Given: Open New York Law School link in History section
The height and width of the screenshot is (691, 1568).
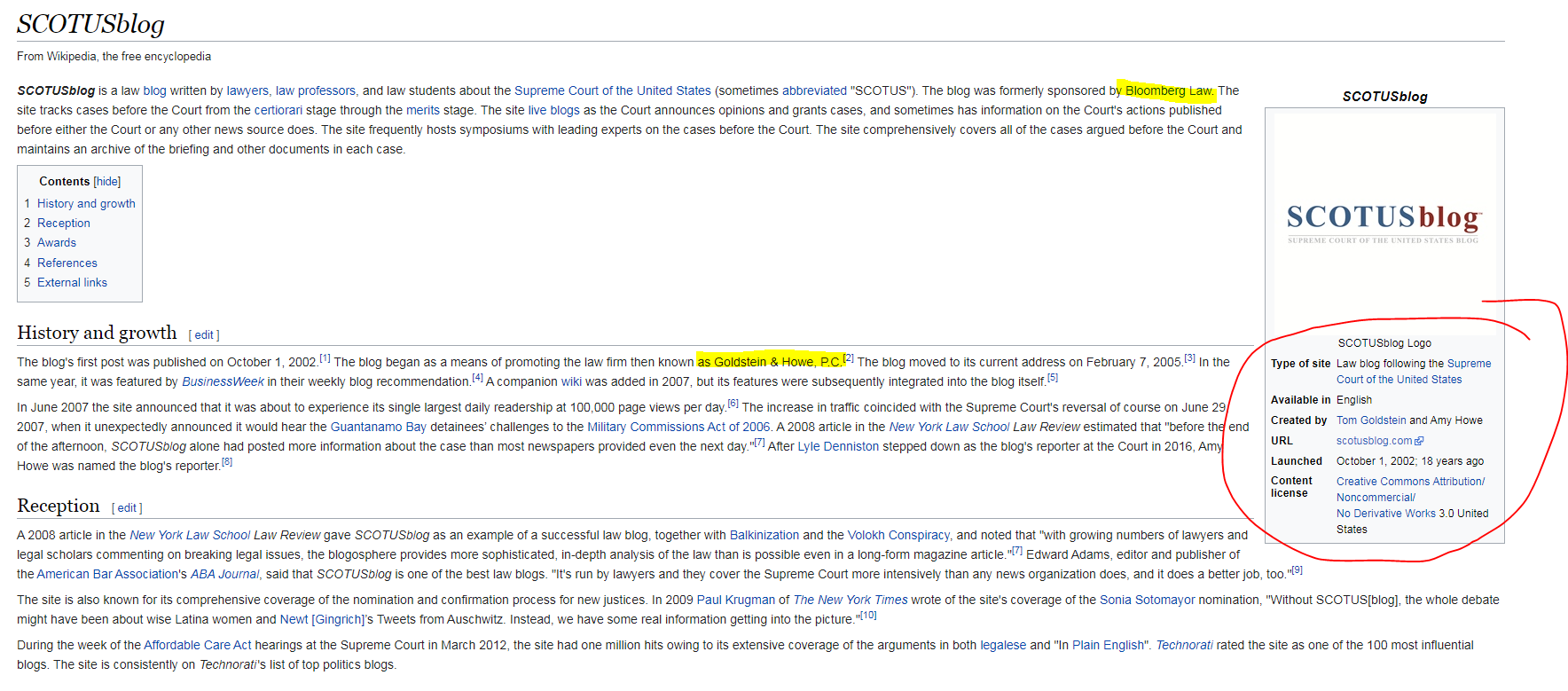Looking at the screenshot, I should [949, 427].
